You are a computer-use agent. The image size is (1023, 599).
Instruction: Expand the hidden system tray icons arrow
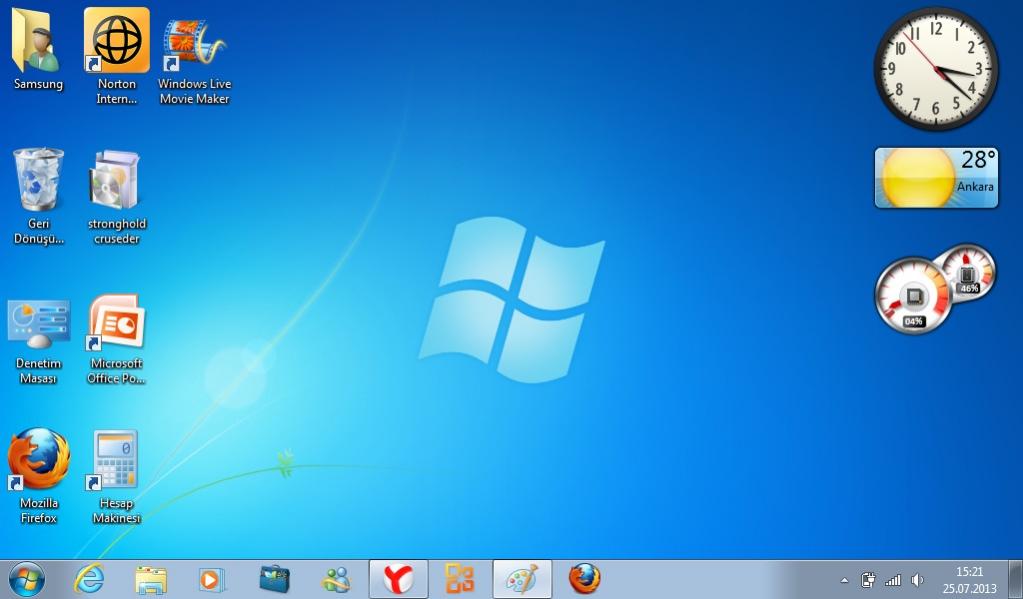click(844, 580)
